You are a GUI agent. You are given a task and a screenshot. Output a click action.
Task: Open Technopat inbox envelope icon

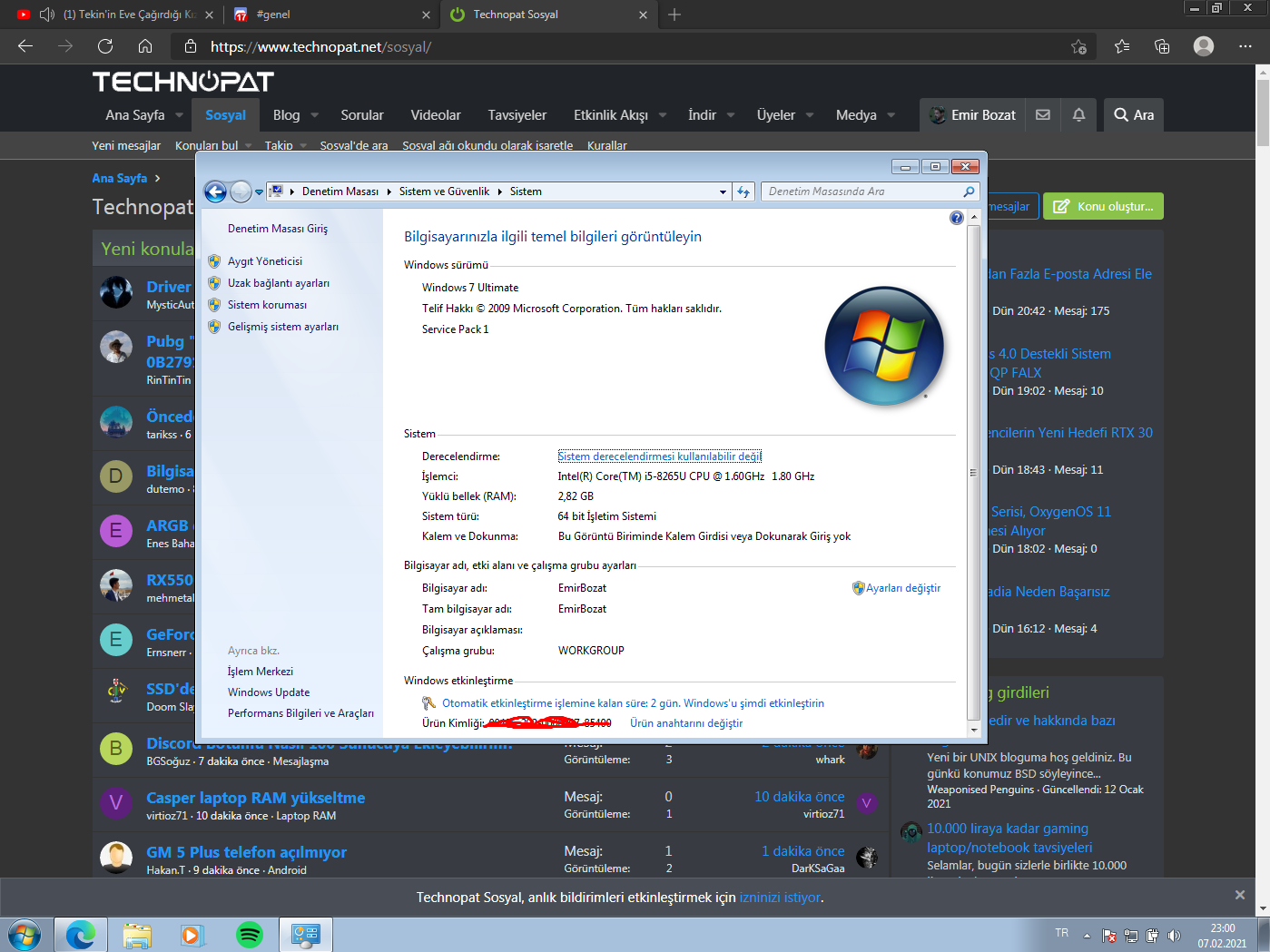tap(1043, 115)
